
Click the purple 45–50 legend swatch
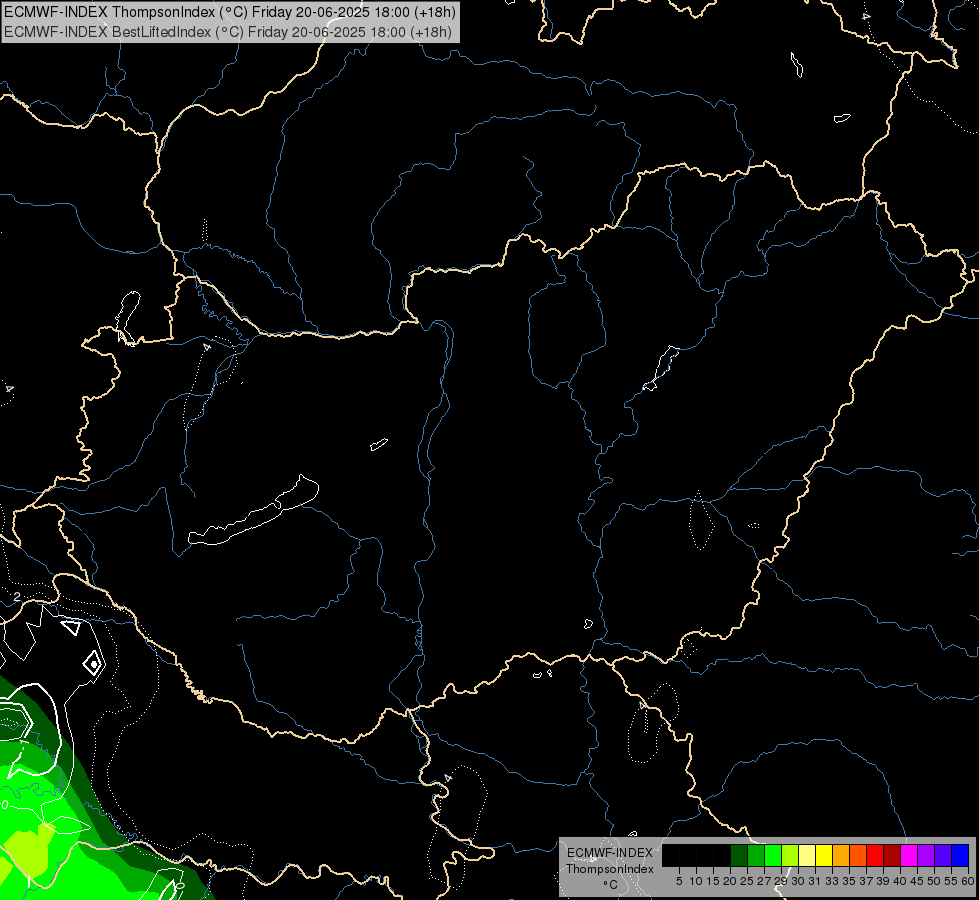[x=926, y=855]
